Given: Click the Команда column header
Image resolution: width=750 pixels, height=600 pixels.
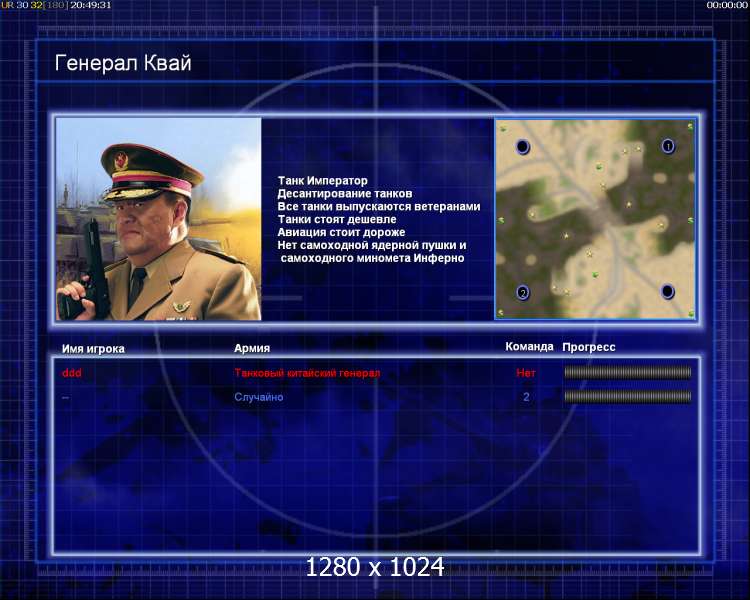Looking at the screenshot, I should tap(529, 347).
